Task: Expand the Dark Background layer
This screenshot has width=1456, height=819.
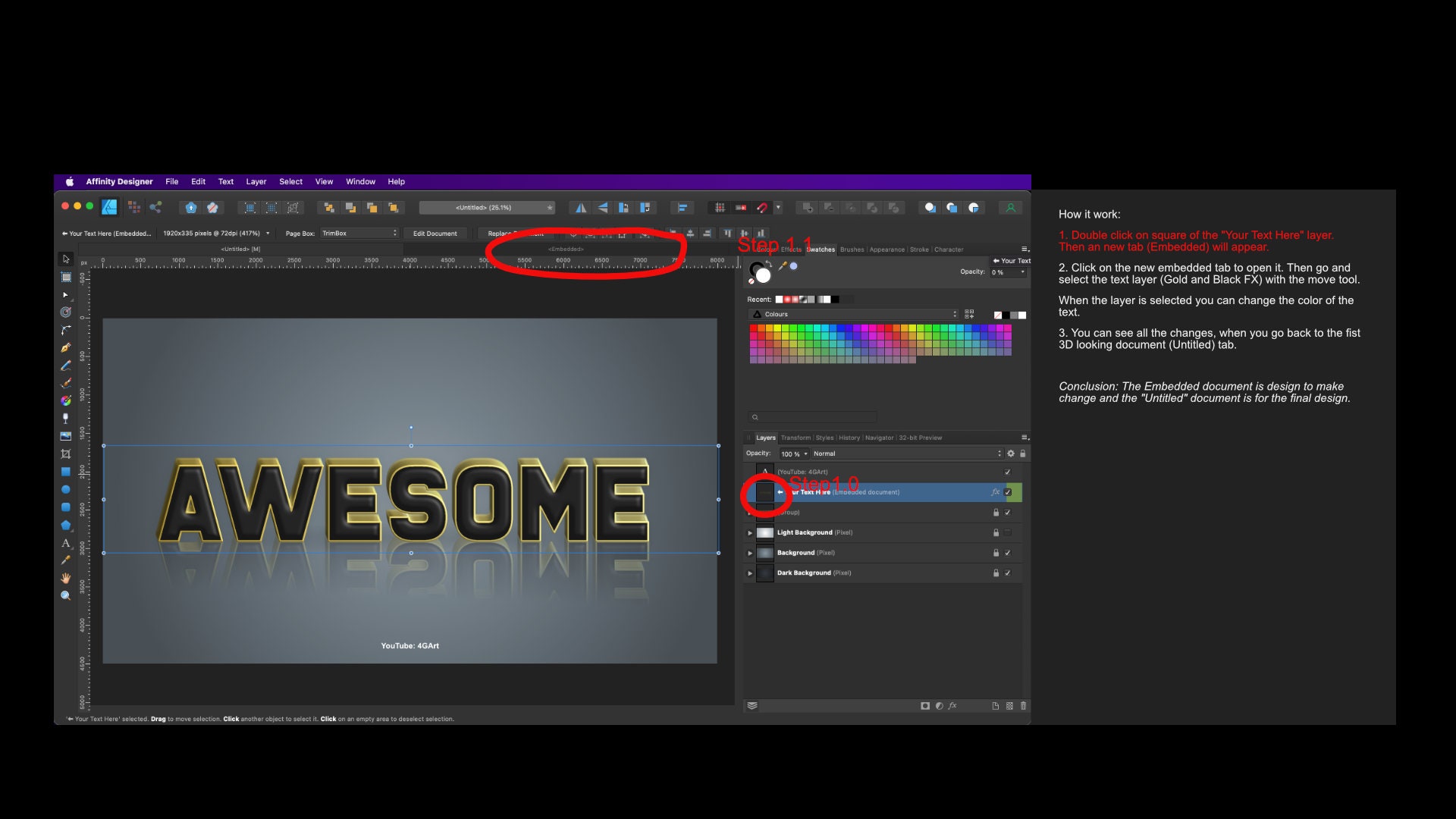Action: click(749, 573)
